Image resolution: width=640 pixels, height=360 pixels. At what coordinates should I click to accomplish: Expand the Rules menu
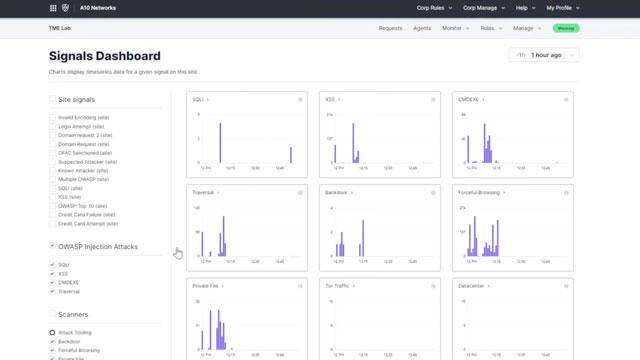(x=491, y=28)
